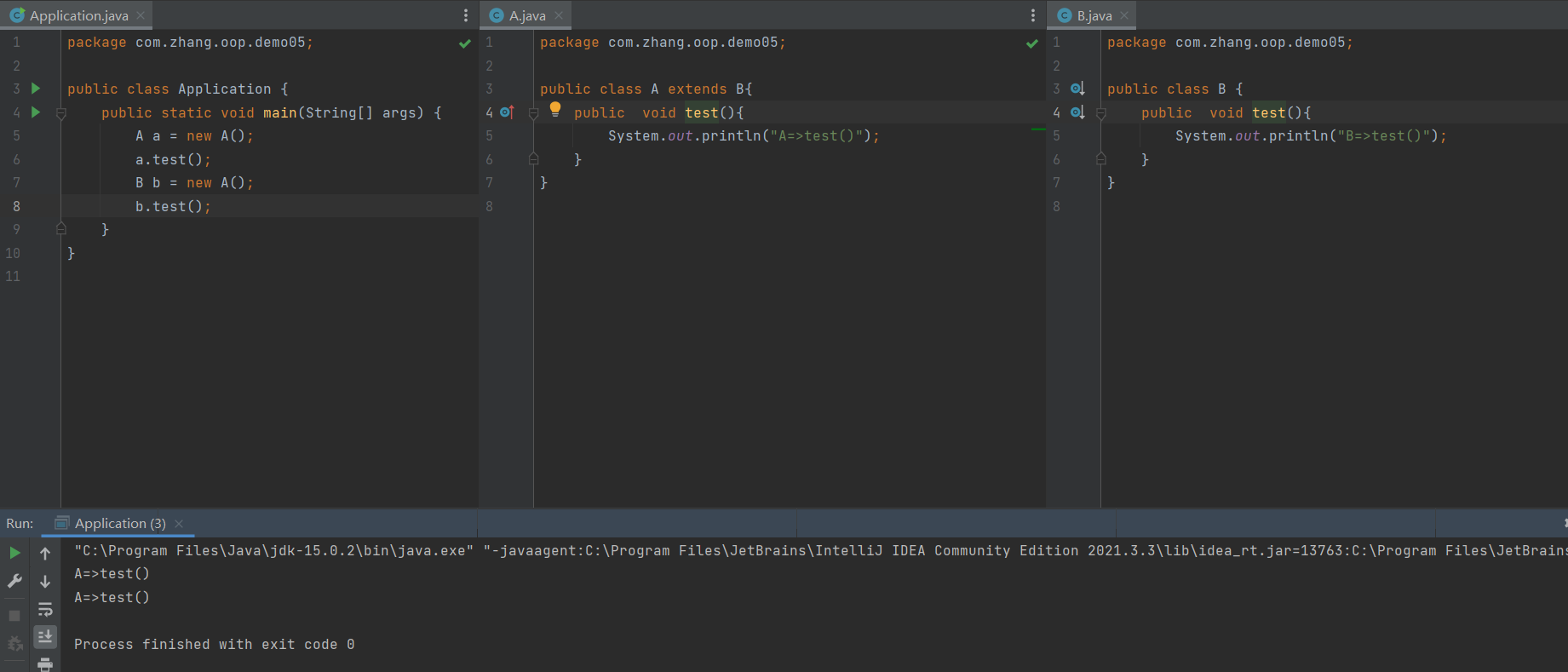The image size is (1568, 672).
Task: Click line number 6 in Application.java gutter
Action: [16, 159]
